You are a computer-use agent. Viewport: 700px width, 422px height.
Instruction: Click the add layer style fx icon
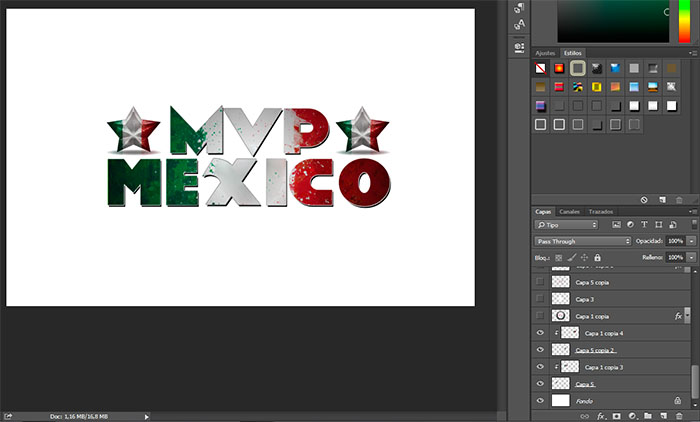[601, 415]
